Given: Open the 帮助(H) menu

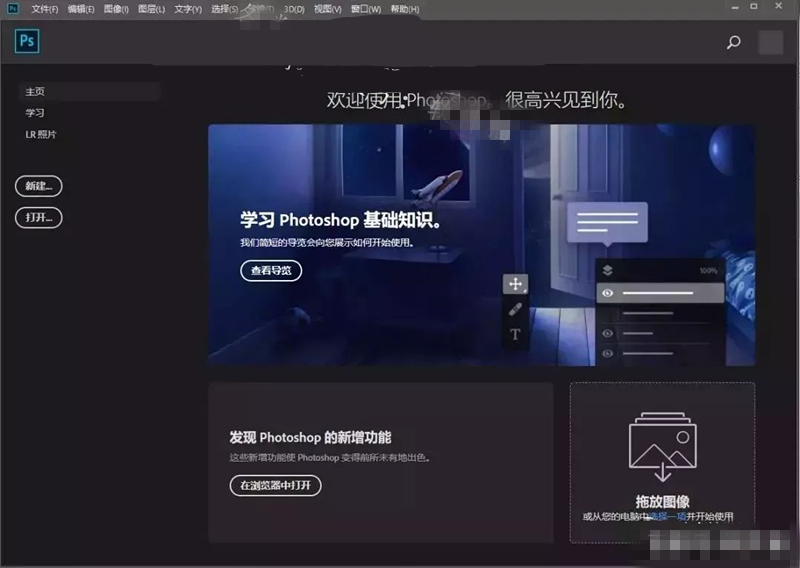Looking at the screenshot, I should point(405,9).
